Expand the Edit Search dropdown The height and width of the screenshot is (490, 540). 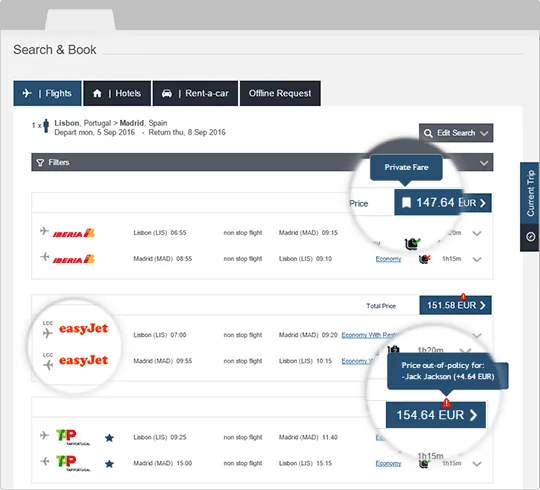[456, 133]
